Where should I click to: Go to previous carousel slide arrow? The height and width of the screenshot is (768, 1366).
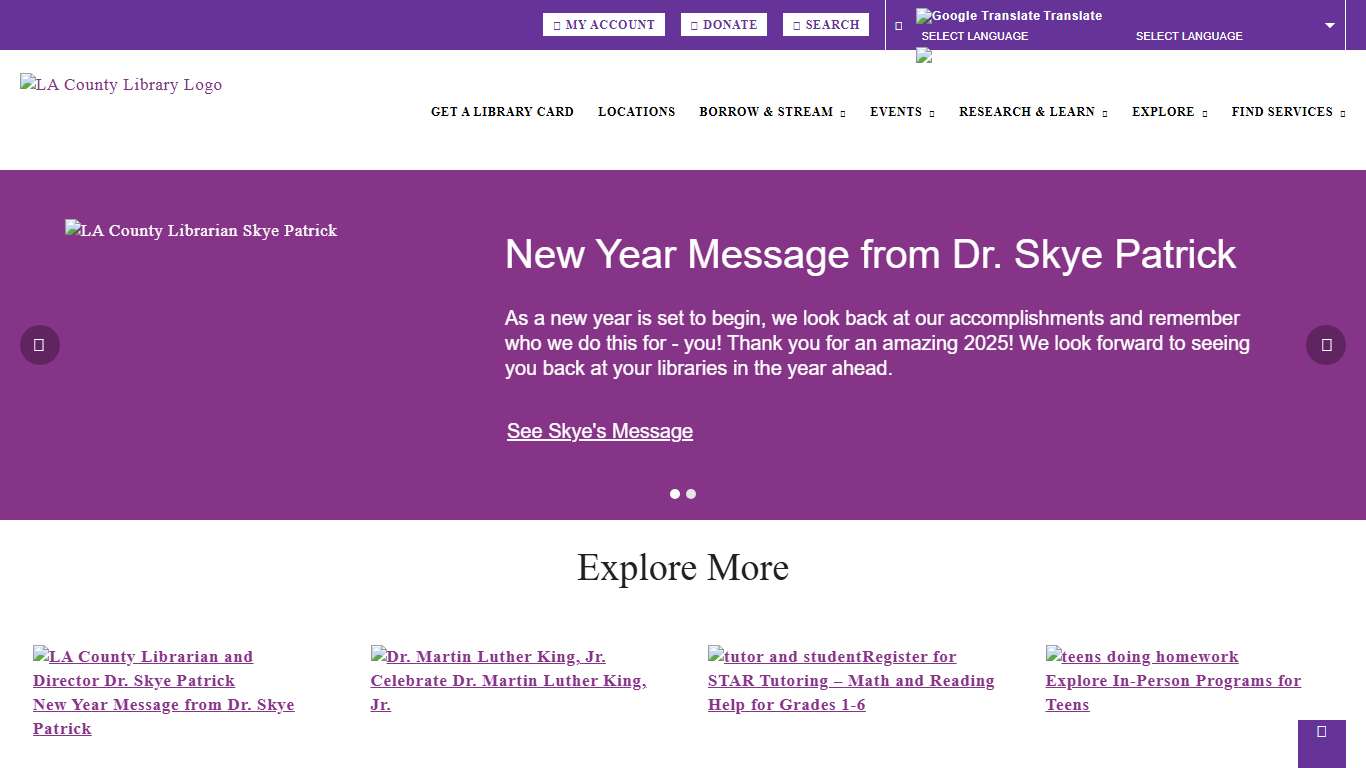point(40,345)
